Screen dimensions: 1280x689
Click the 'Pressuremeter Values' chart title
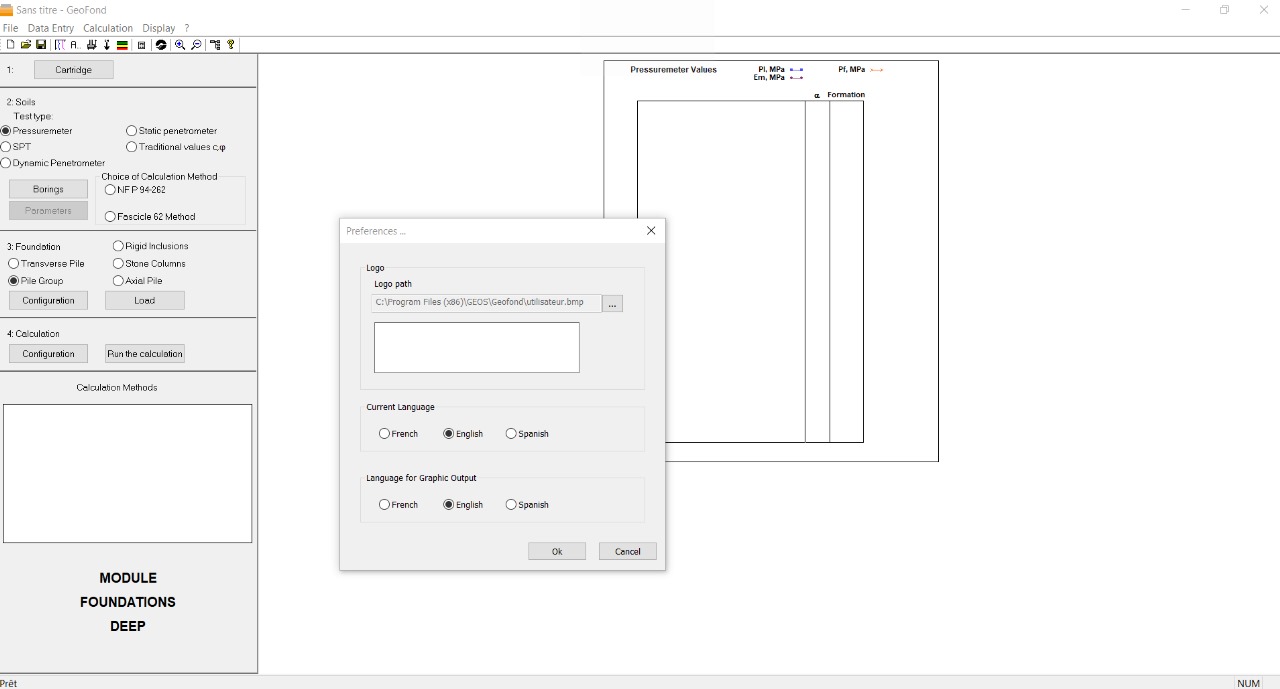[673, 70]
